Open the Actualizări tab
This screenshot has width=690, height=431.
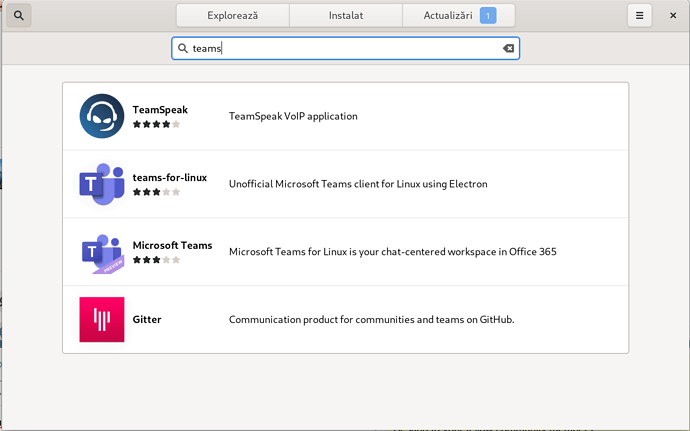pos(459,15)
